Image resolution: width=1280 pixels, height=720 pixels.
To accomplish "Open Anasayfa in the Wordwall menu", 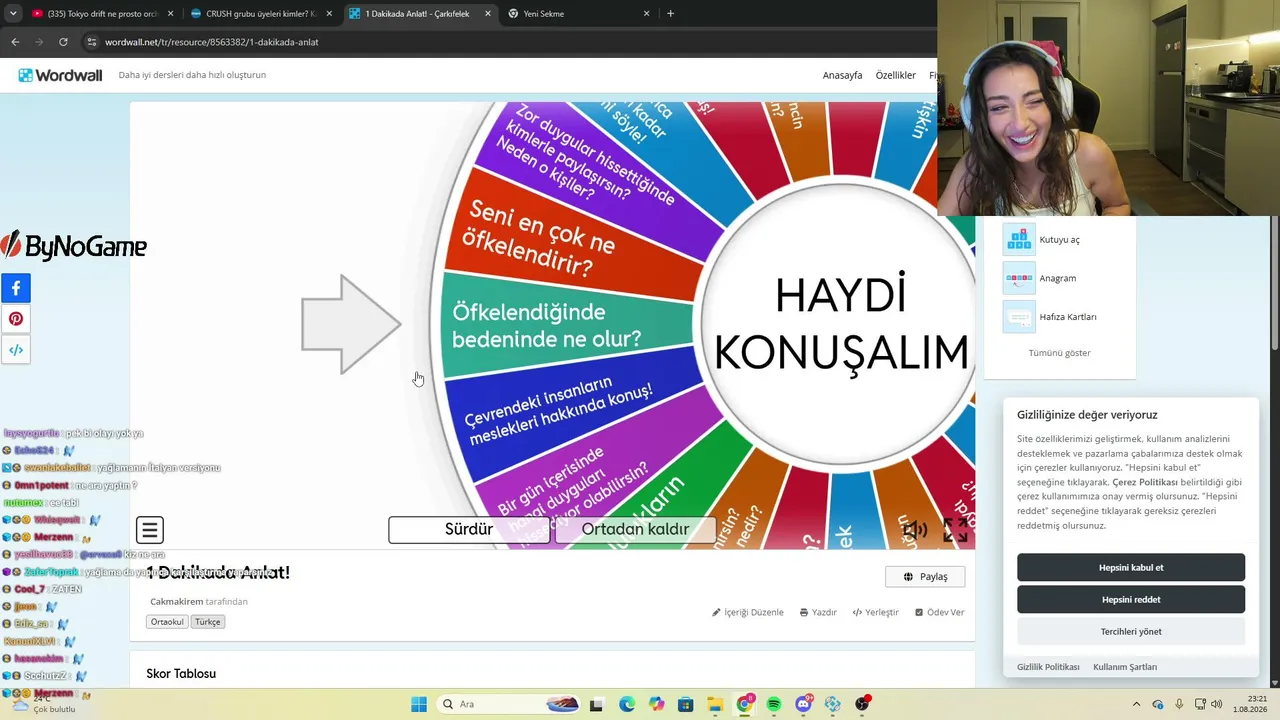I will [x=842, y=75].
